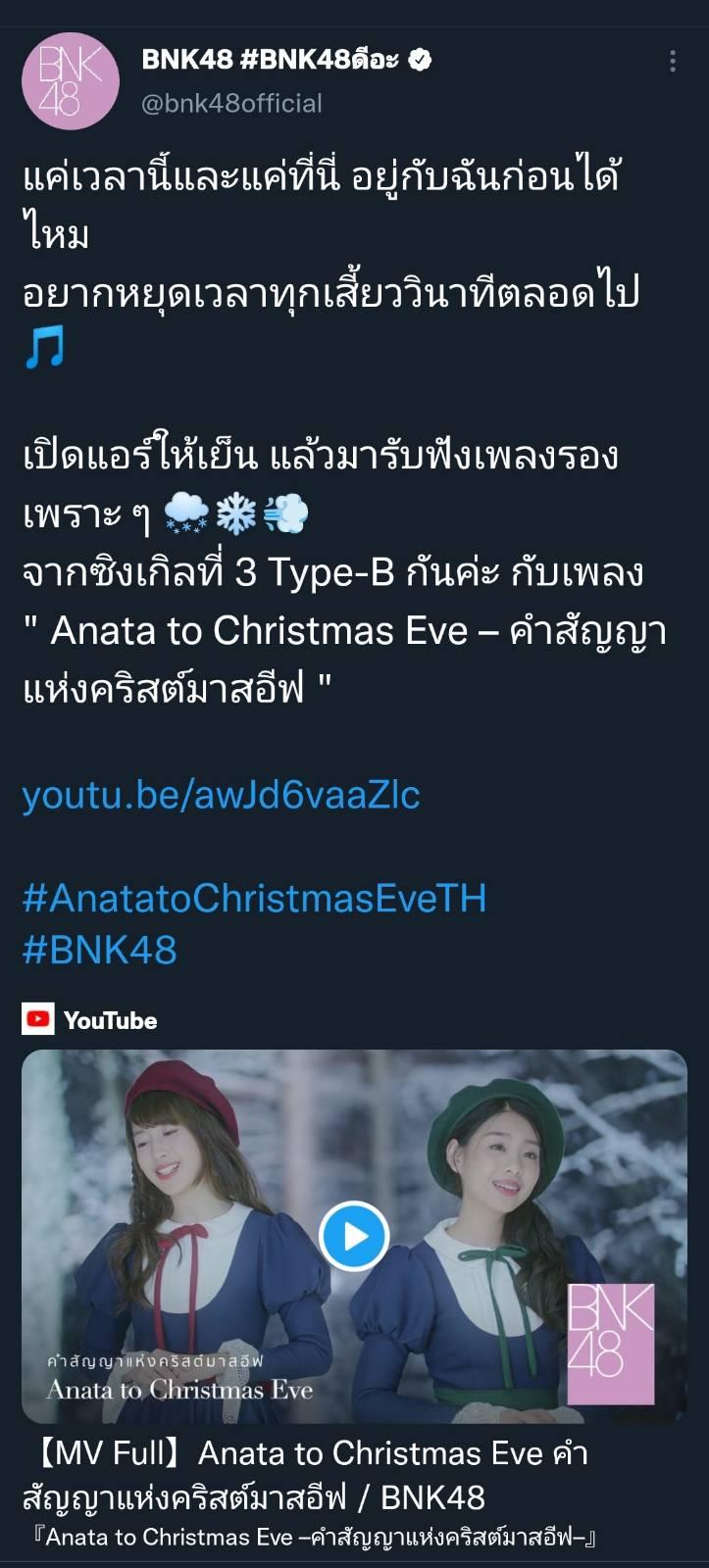Open the BNK48 profile avatar

(71, 80)
